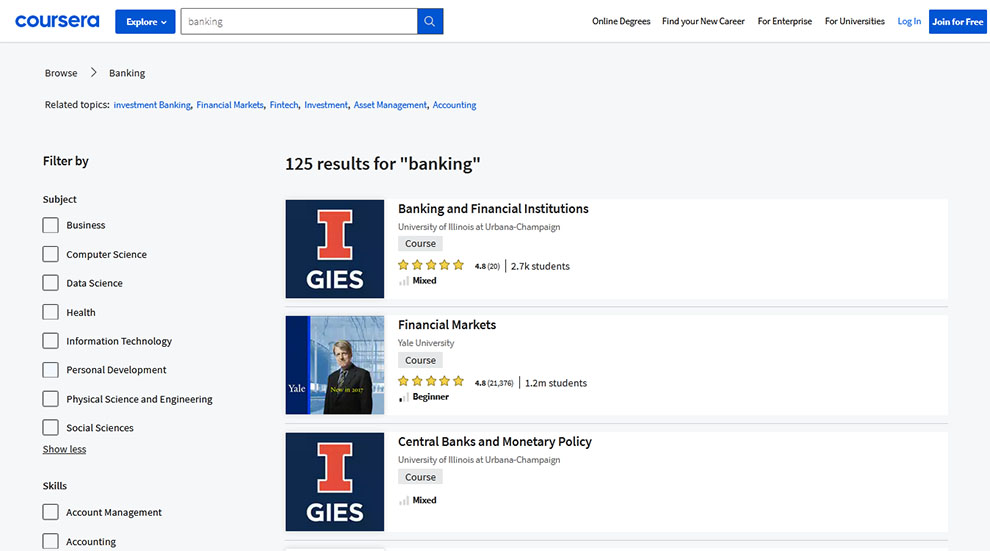Image resolution: width=990 pixels, height=551 pixels.
Task: Open For Universities in the header
Action: click(855, 21)
